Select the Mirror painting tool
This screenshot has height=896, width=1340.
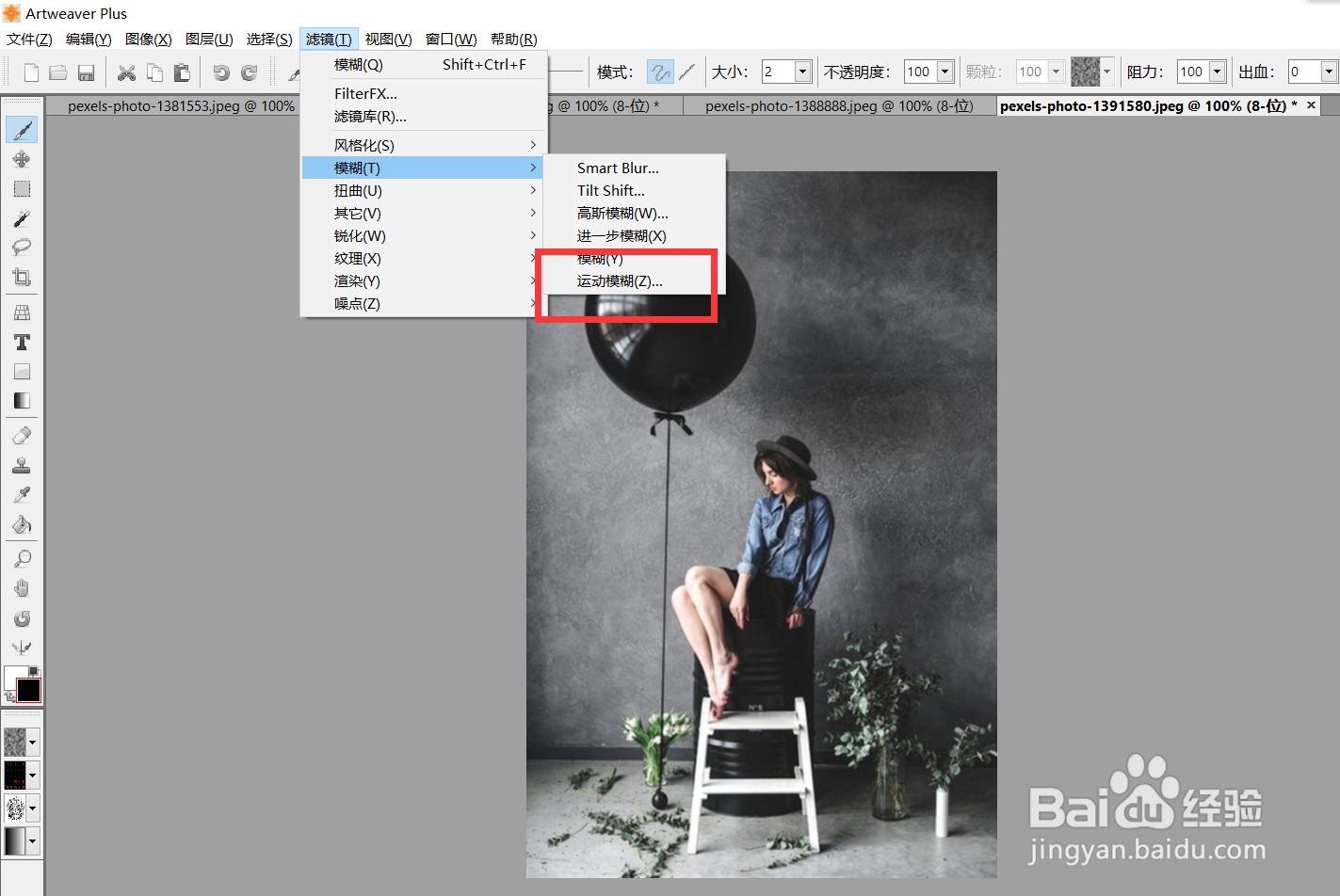[x=22, y=648]
